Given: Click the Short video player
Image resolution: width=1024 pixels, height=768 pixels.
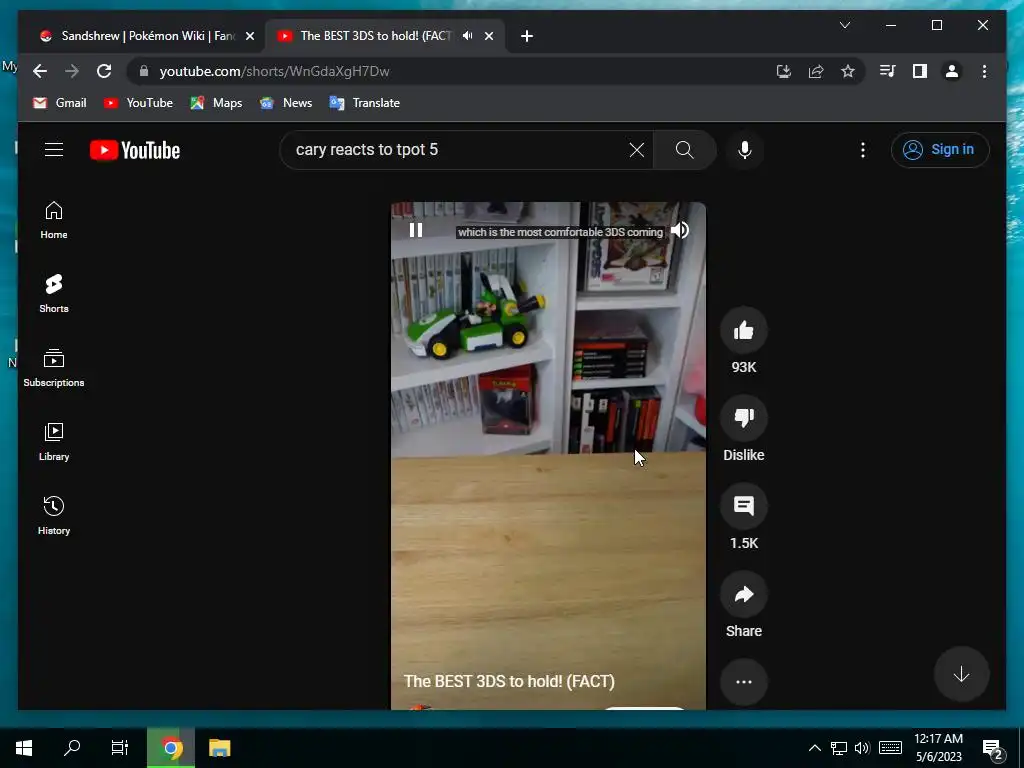Looking at the screenshot, I should (548, 455).
